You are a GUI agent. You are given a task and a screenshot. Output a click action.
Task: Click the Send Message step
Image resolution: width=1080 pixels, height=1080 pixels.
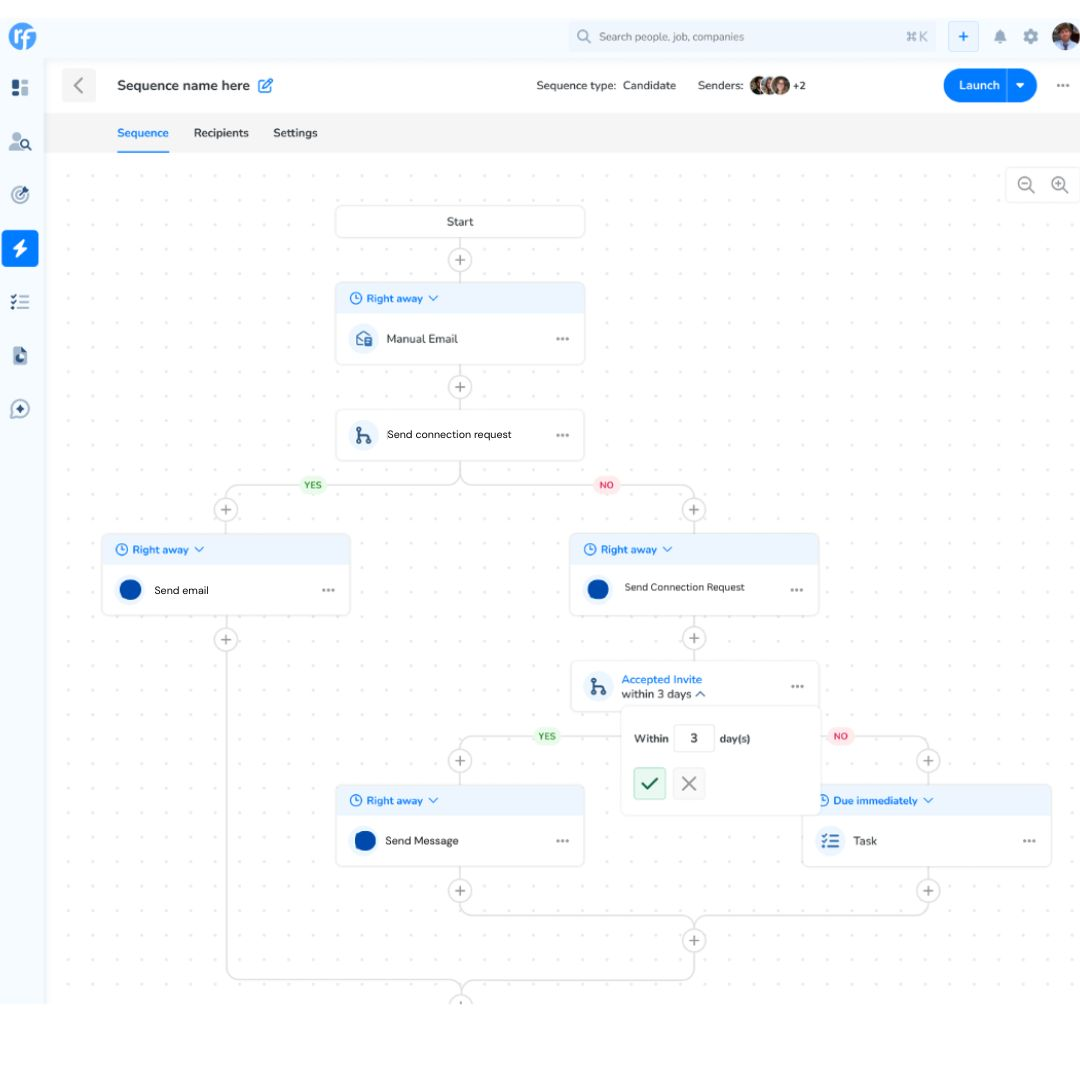click(460, 841)
